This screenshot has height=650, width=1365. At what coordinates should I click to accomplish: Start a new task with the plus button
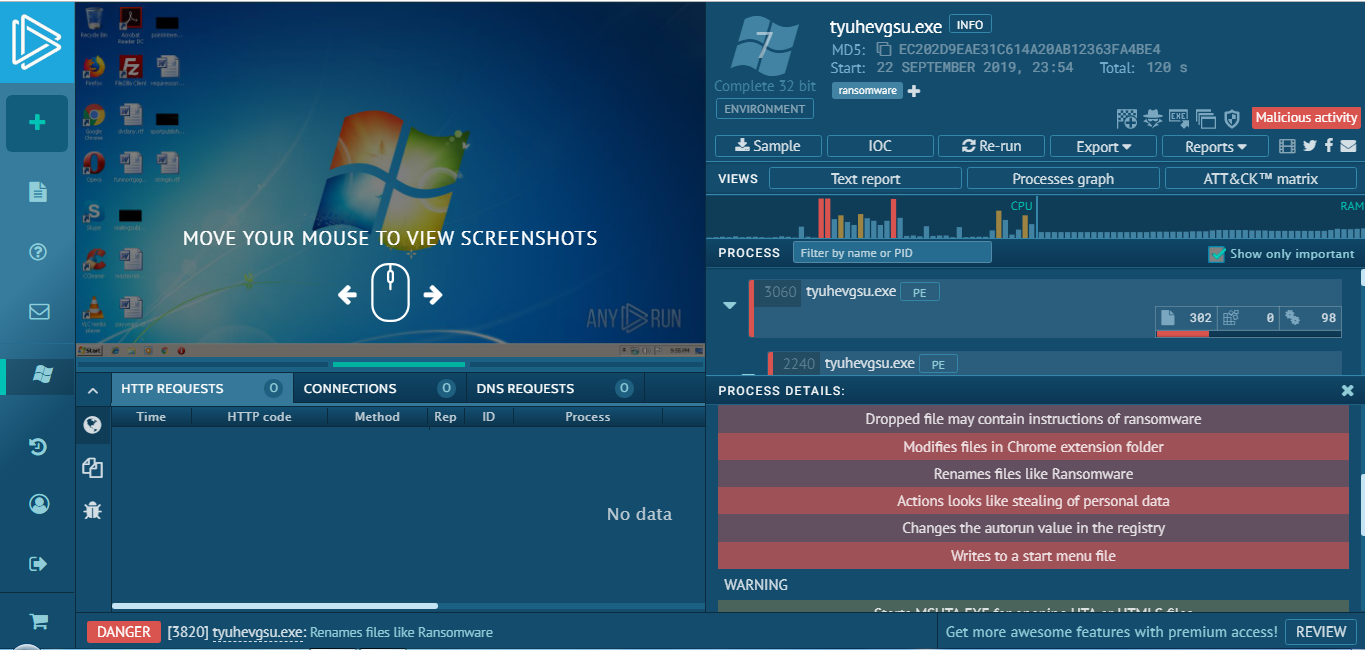coord(37,123)
